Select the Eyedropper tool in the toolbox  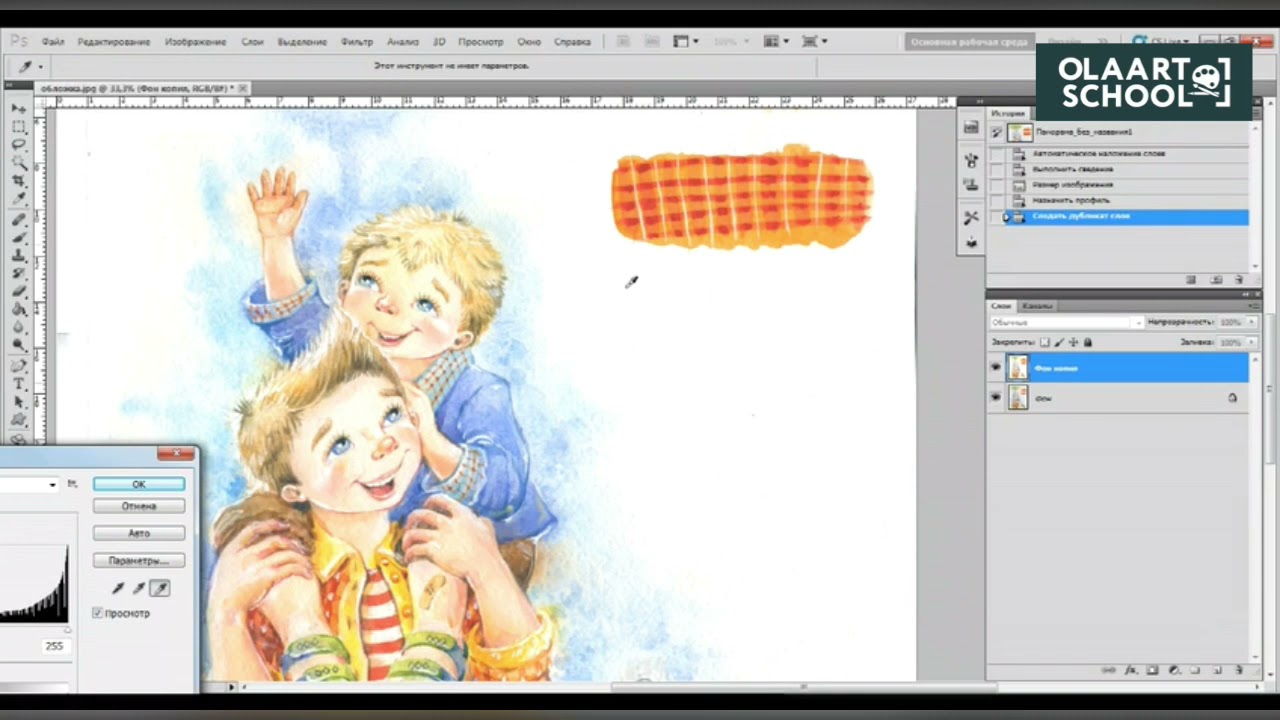coord(19,199)
